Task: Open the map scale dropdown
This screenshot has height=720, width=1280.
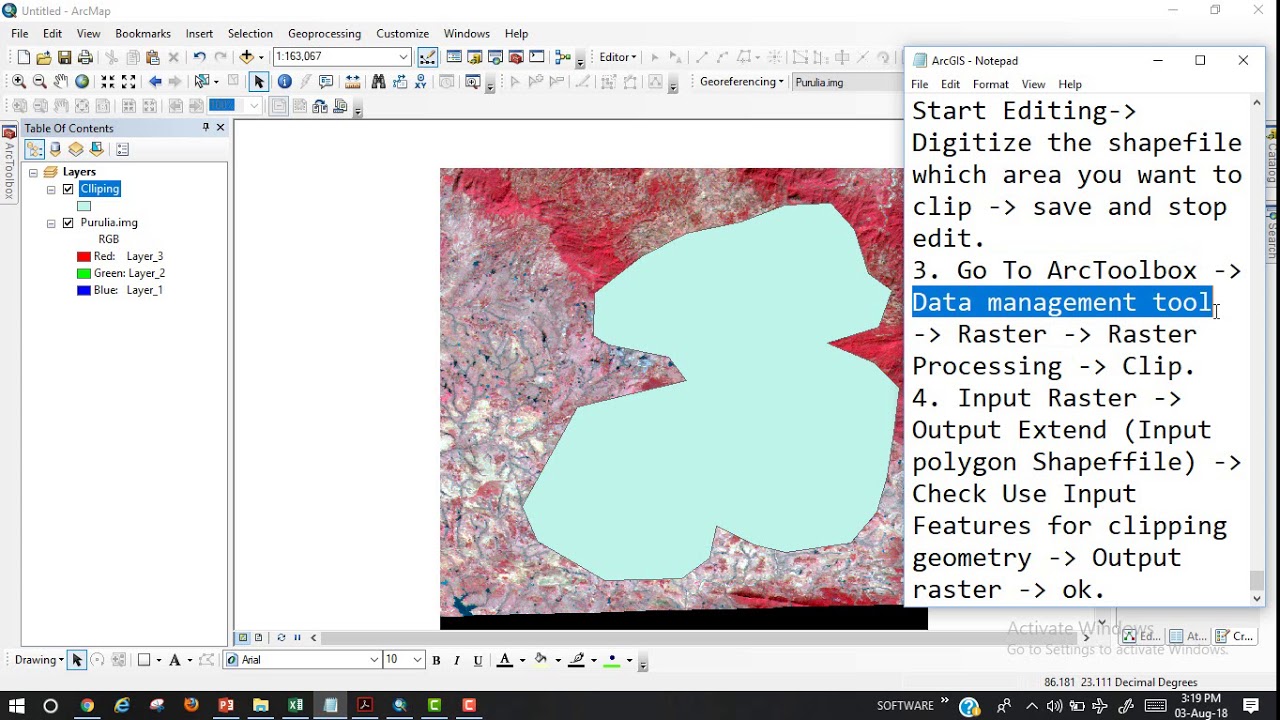Action: coord(403,57)
